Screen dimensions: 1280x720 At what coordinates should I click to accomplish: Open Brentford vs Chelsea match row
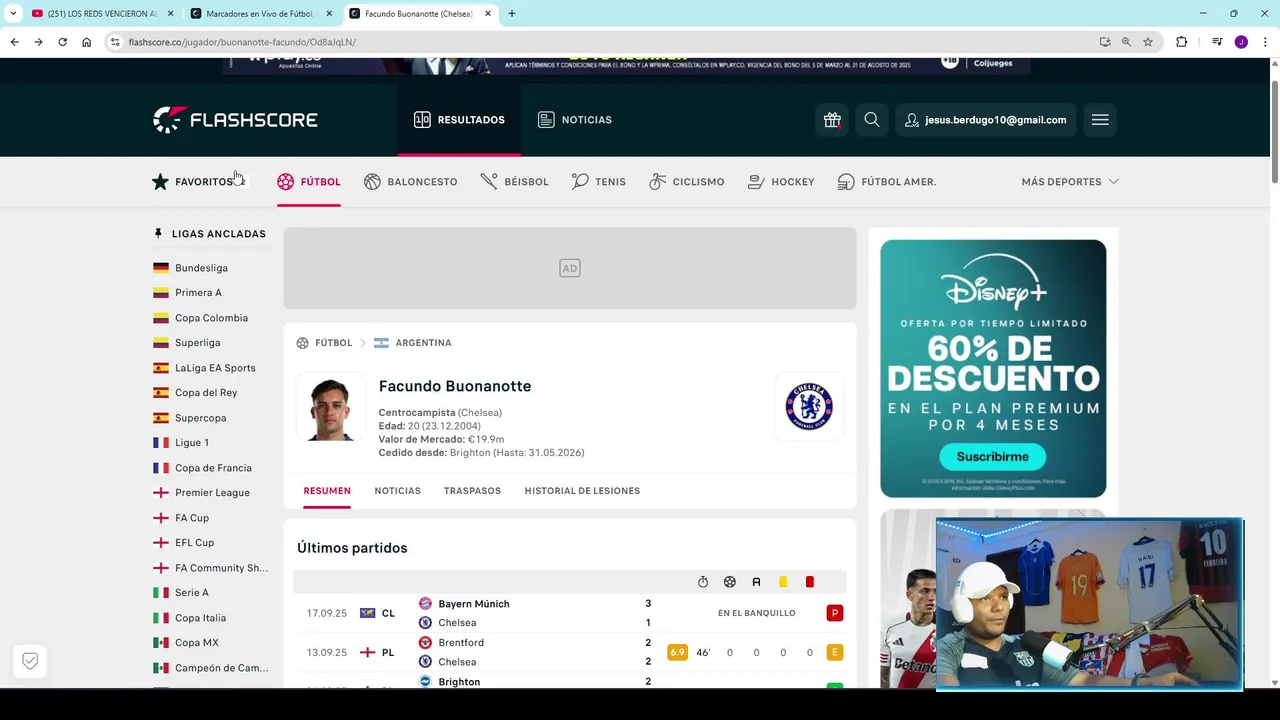click(x=570, y=652)
